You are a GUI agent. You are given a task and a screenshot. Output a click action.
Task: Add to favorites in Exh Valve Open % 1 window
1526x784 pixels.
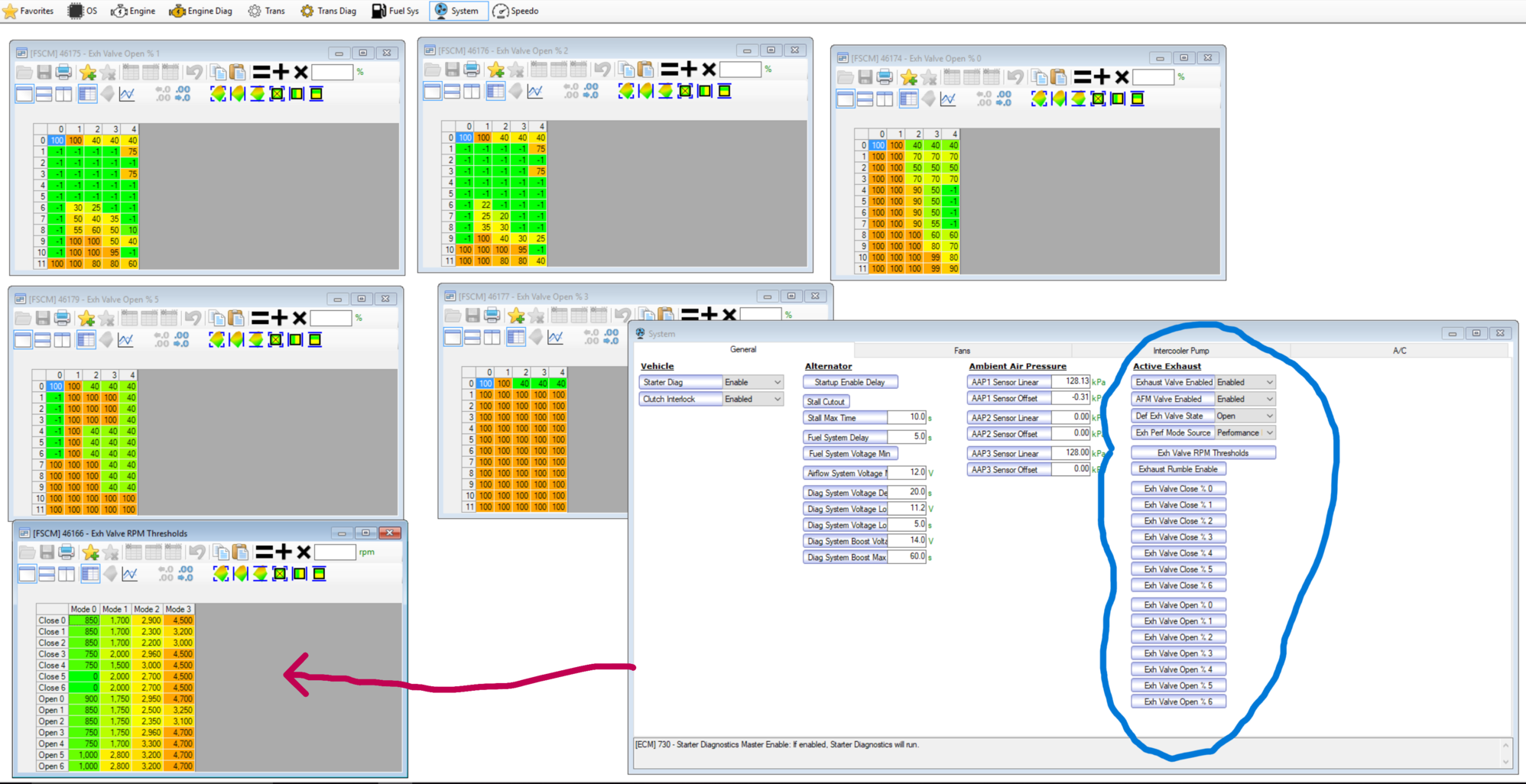click(88, 72)
